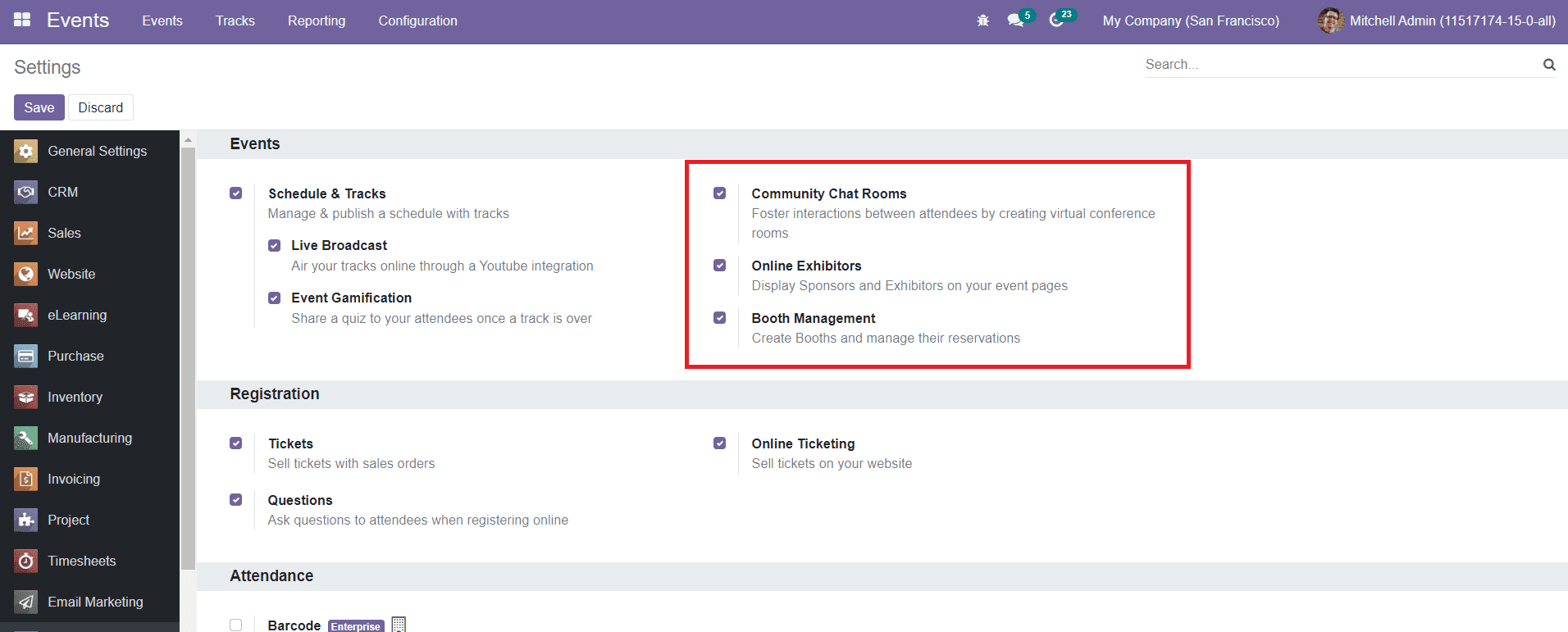The height and width of the screenshot is (632, 1568).
Task: Click the debug bug icon
Action: pos(982,20)
